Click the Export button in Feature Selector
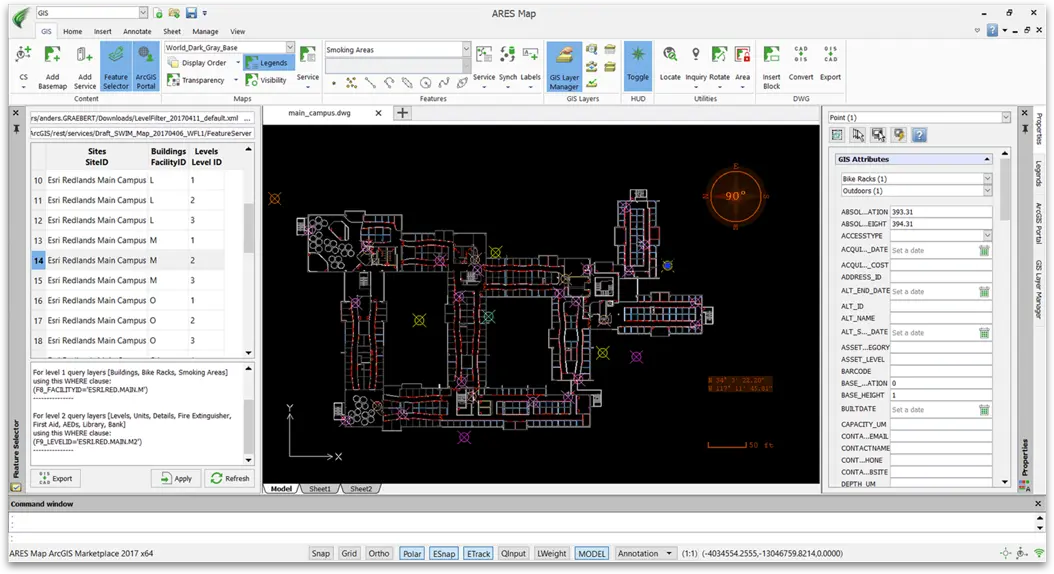1054x574 pixels. pos(56,479)
